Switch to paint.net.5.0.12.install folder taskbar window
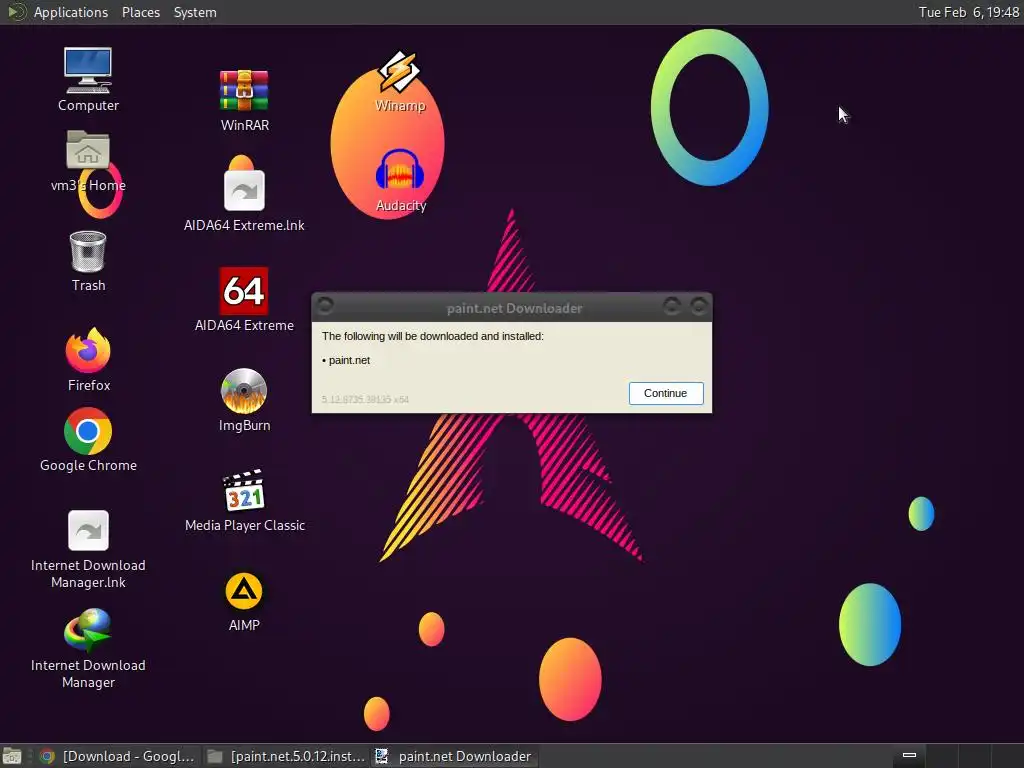Image resolution: width=1024 pixels, height=768 pixels. 286,756
